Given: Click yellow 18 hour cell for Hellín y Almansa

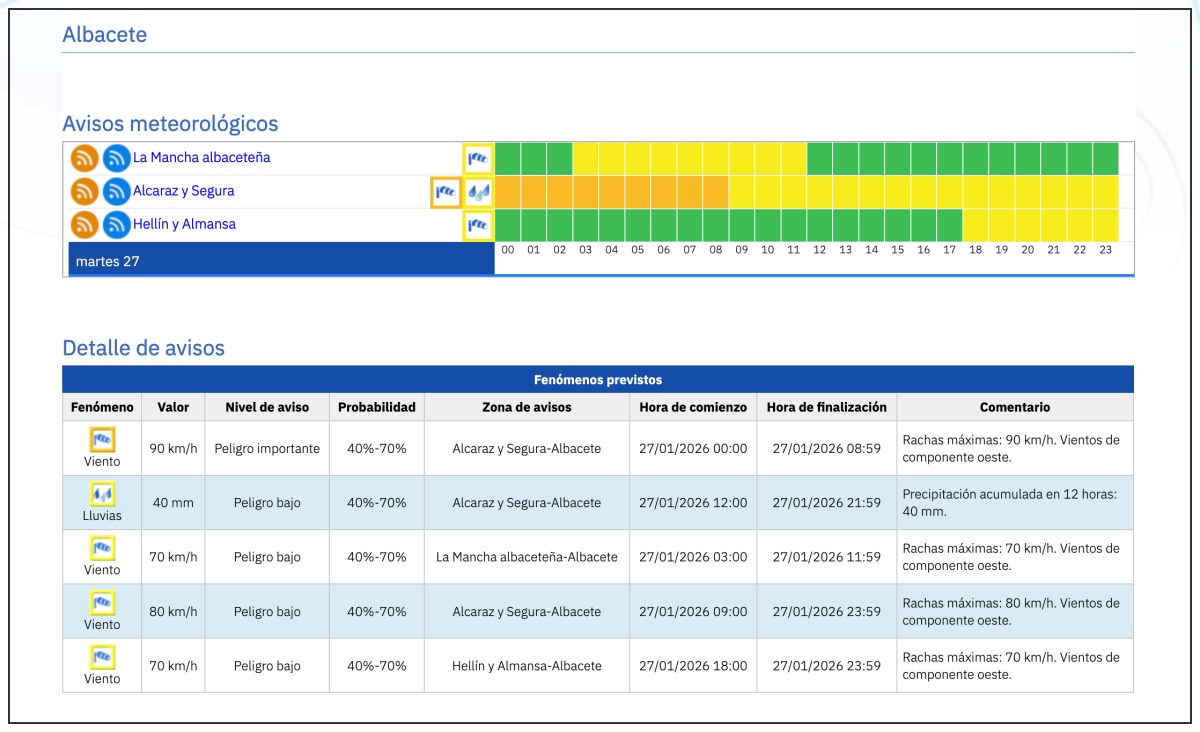Looking at the screenshot, I should [975, 225].
